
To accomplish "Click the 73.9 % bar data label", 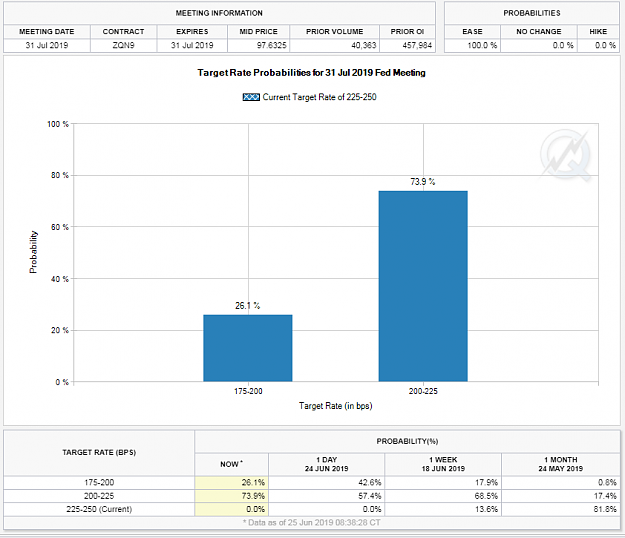I will click(x=423, y=182).
